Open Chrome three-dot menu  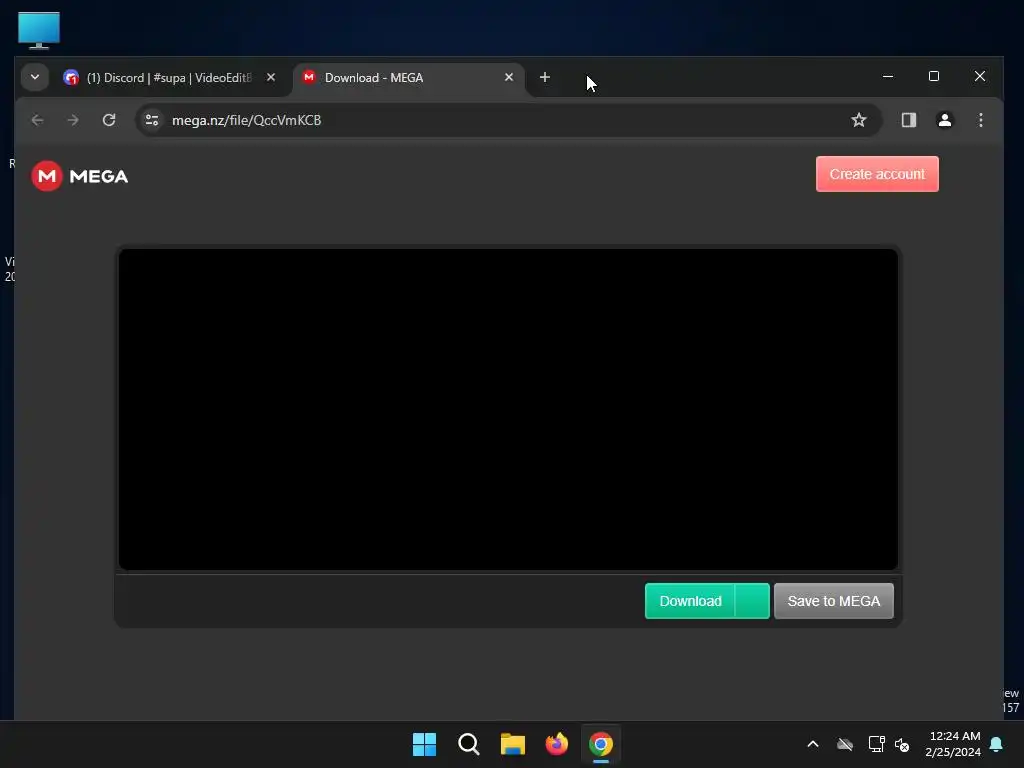(x=980, y=120)
